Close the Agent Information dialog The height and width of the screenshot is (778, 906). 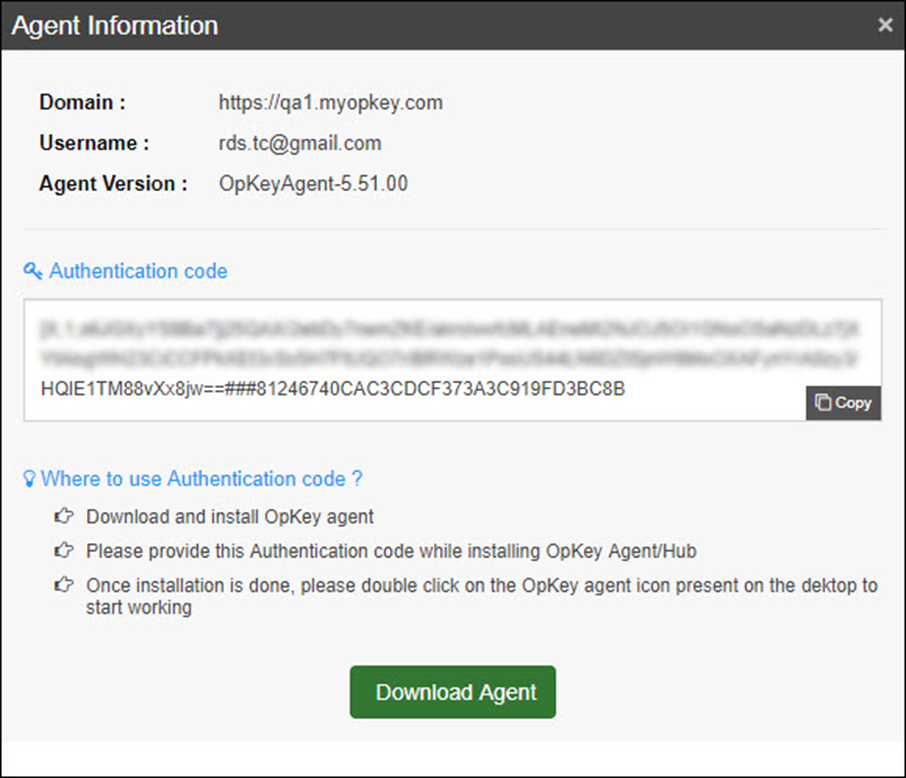point(885,25)
